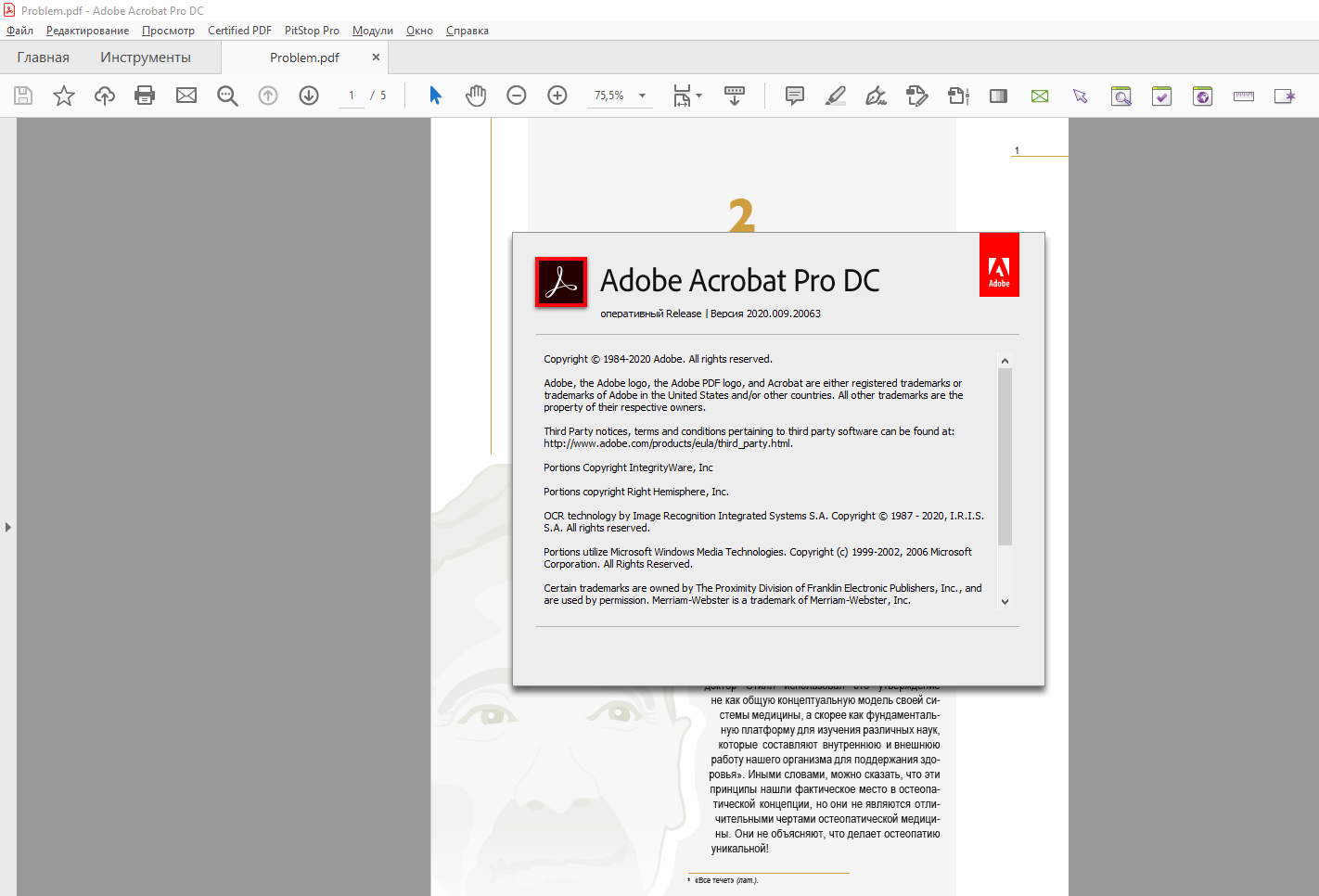
Task: Open the PitStop Pro menu
Action: click(312, 31)
